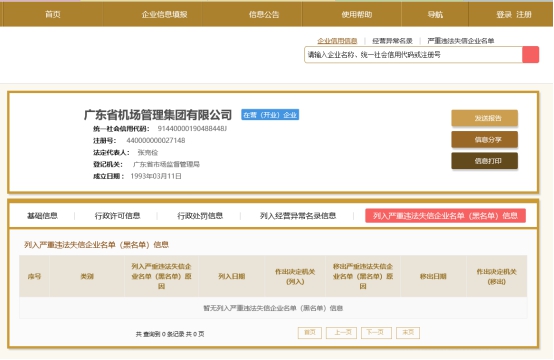Click the 移出日期 column header
554x360 pixels.
pos(433,276)
